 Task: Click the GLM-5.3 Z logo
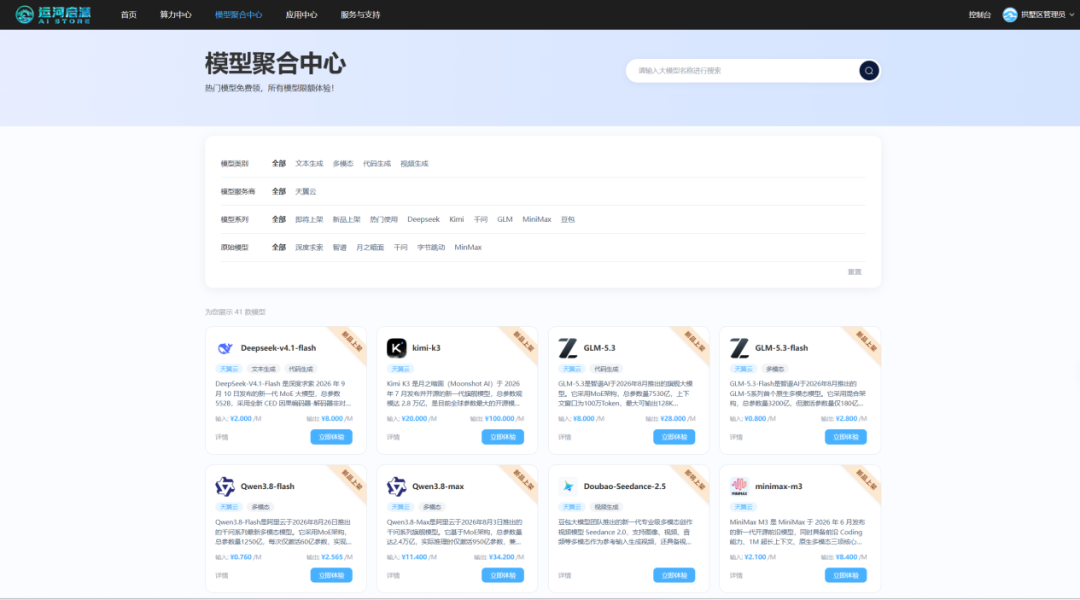click(568, 348)
